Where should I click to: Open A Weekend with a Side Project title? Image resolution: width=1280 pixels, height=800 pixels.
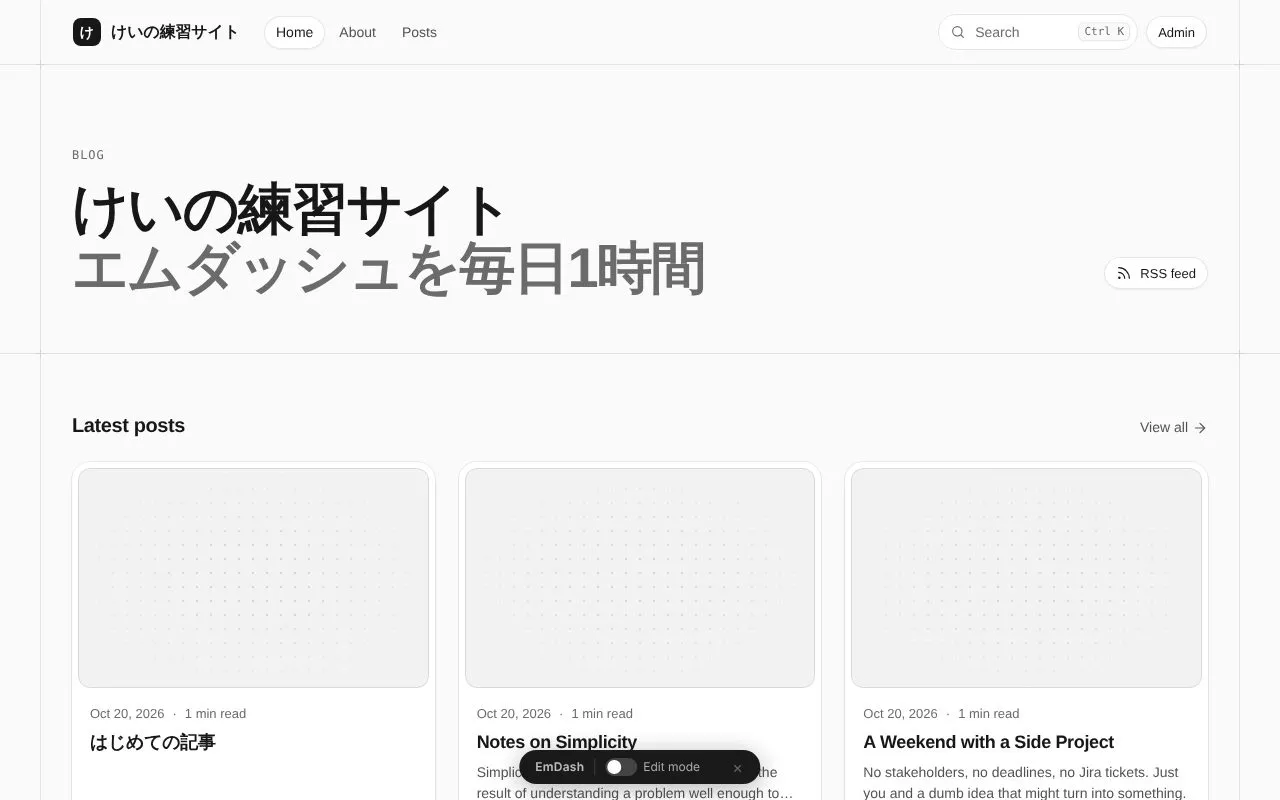pos(988,742)
